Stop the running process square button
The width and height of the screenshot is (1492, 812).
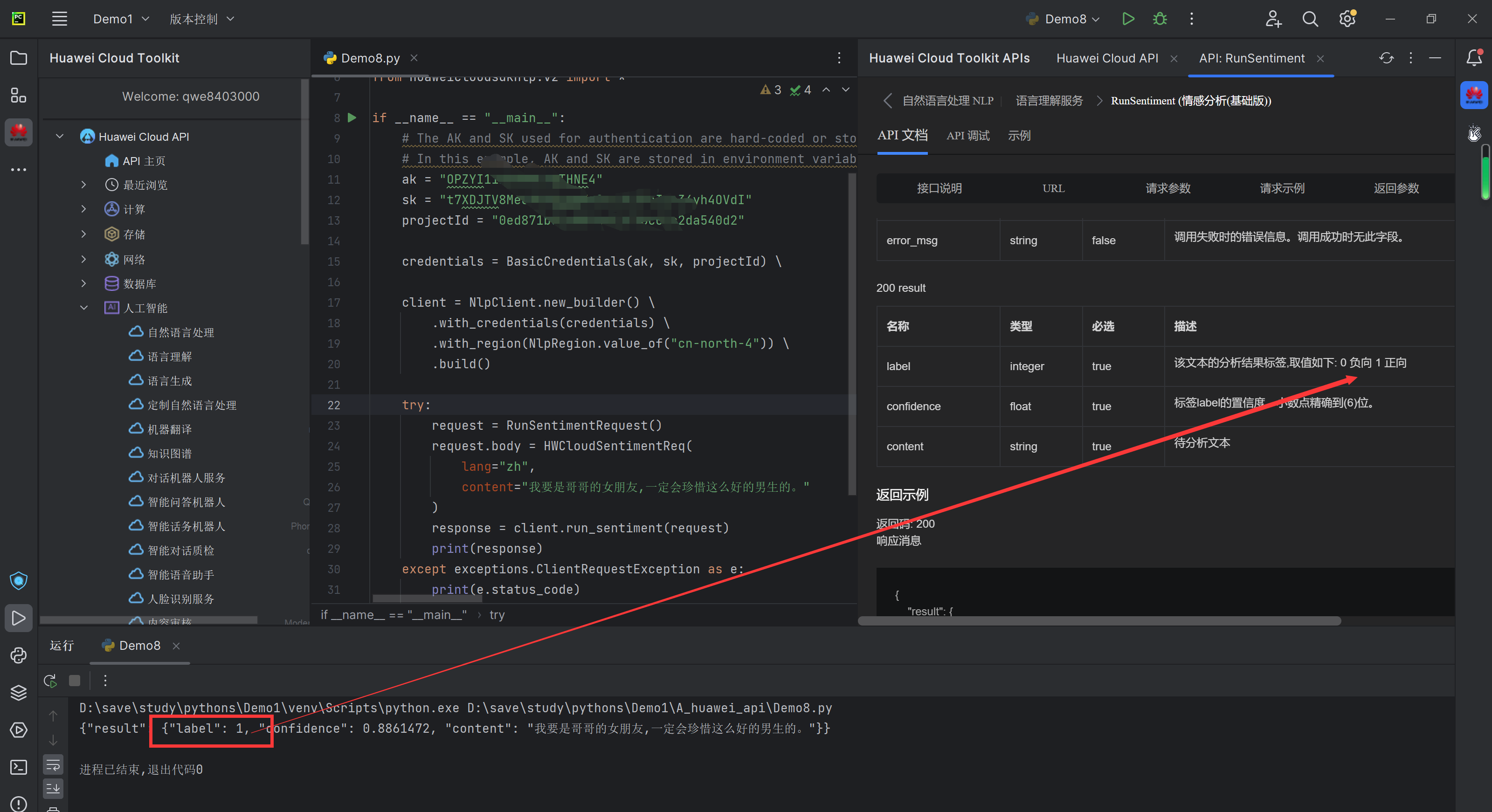[75, 681]
